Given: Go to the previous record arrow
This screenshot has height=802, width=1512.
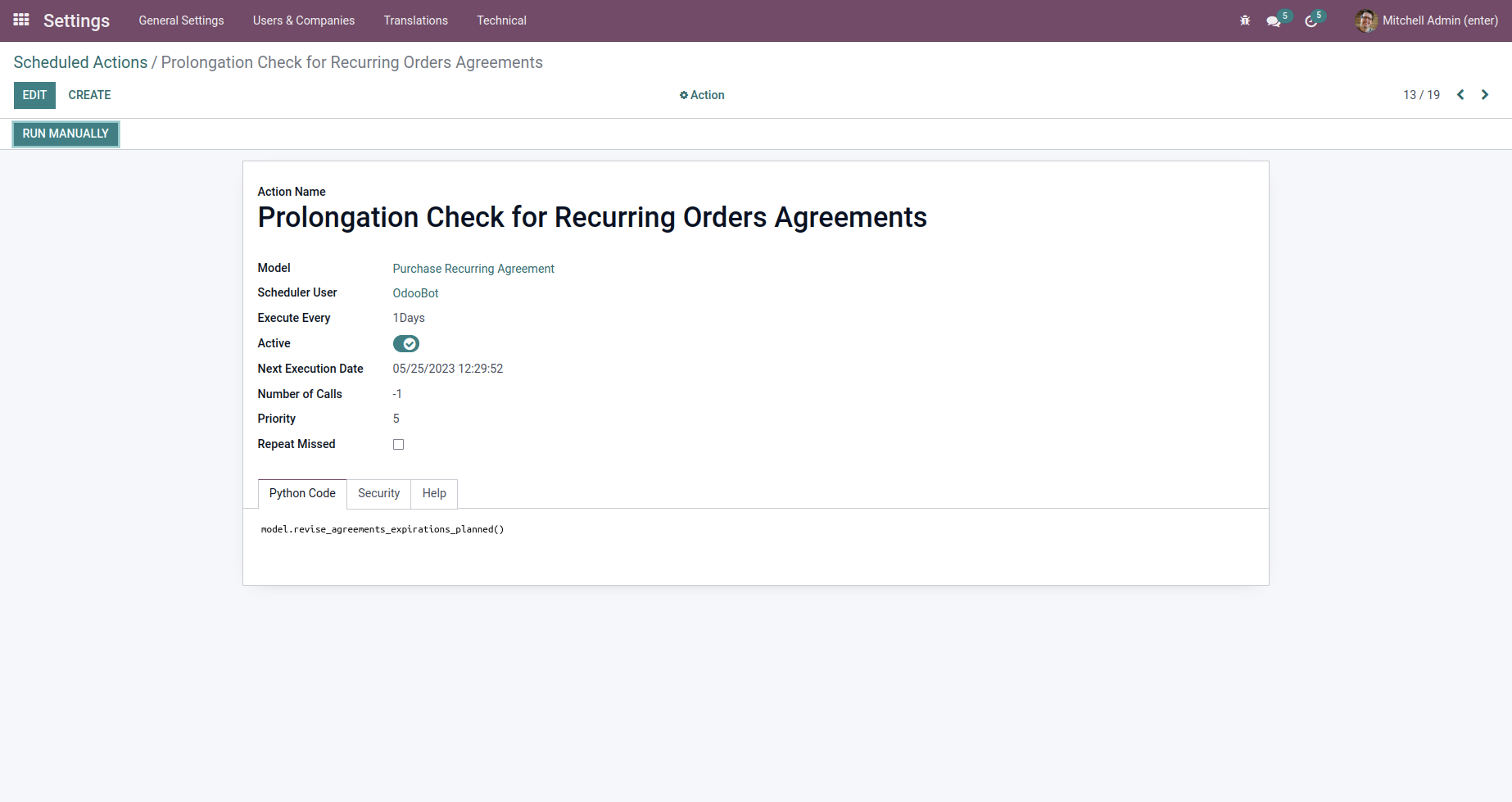Looking at the screenshot, I should coord(1460,95).
